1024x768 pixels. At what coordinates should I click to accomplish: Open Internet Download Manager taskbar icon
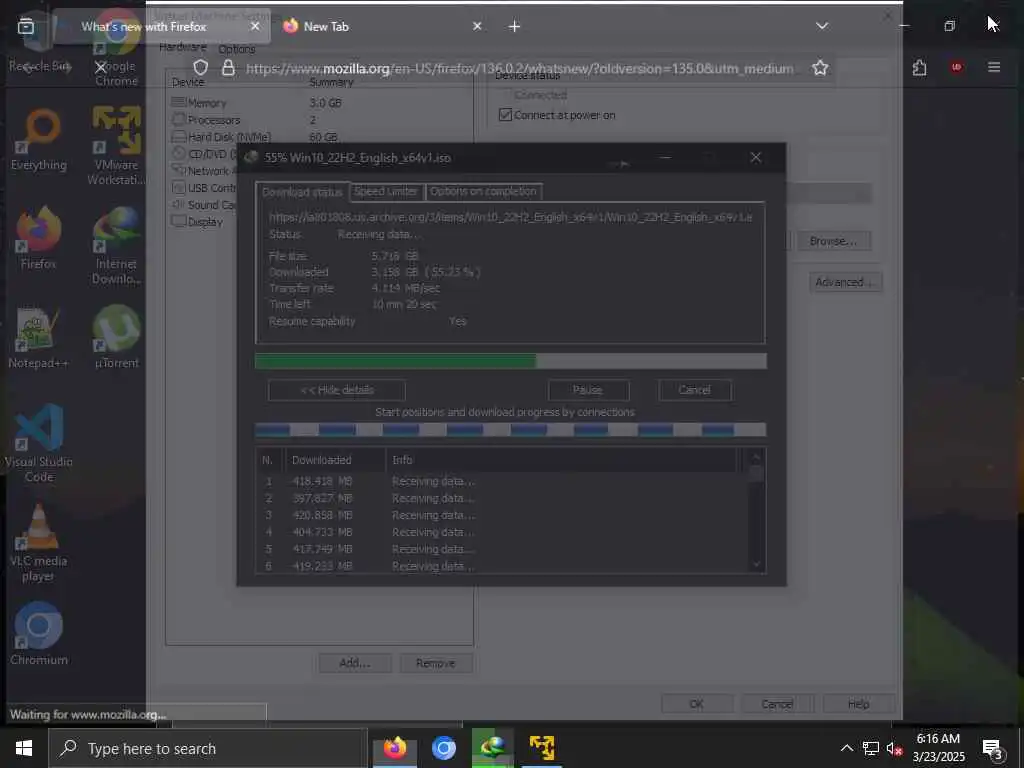493,748
